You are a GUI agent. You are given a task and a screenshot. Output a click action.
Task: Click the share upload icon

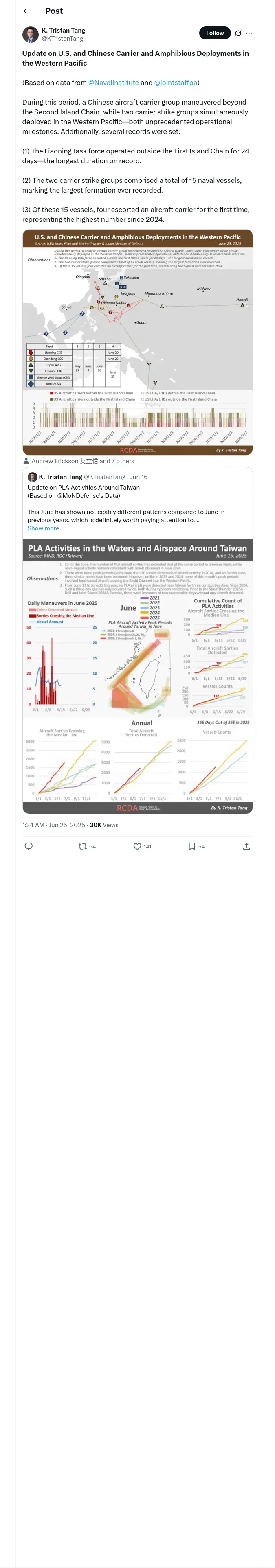(246, 846)
